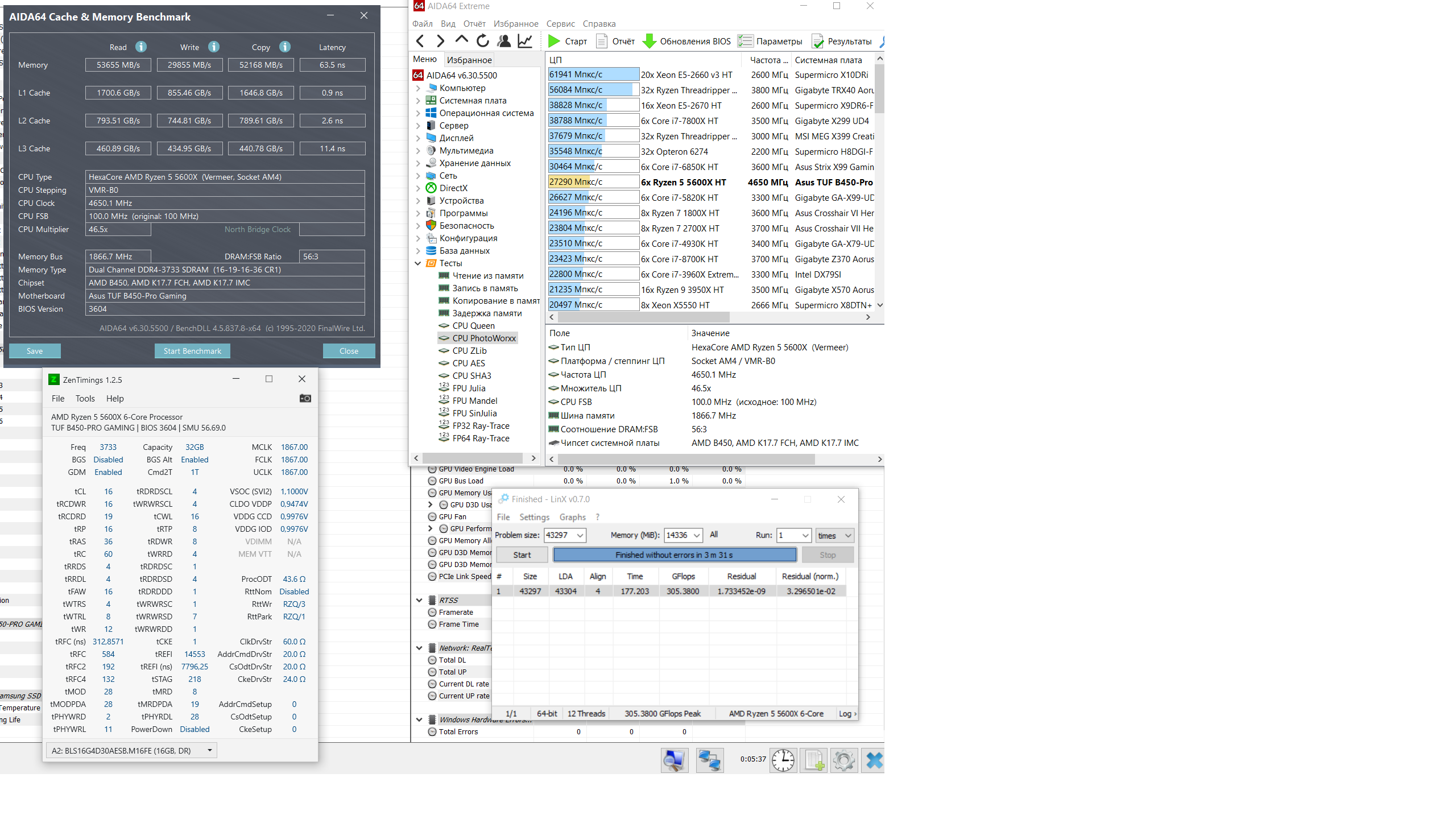Click the ZenTimings screenshot camera icon
Viewport: 1456px width, 819px height.
[305, 398]
